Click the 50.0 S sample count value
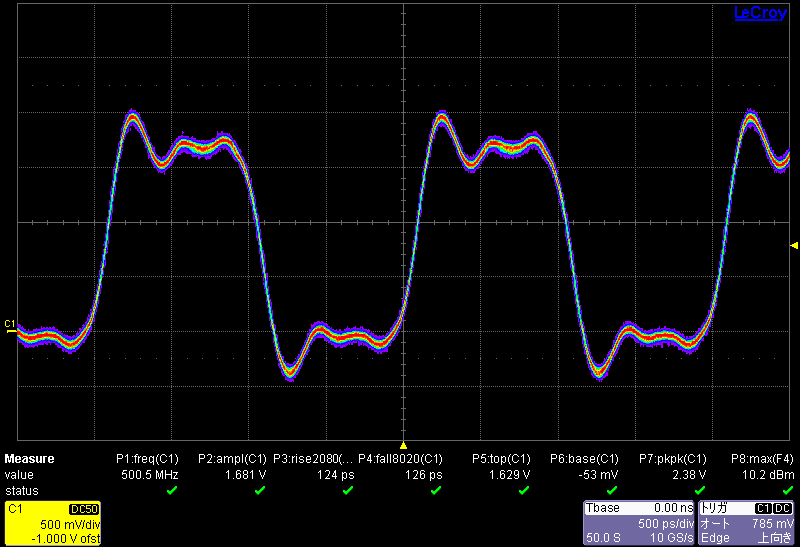800x547 pixels. [x=603, y=538]
